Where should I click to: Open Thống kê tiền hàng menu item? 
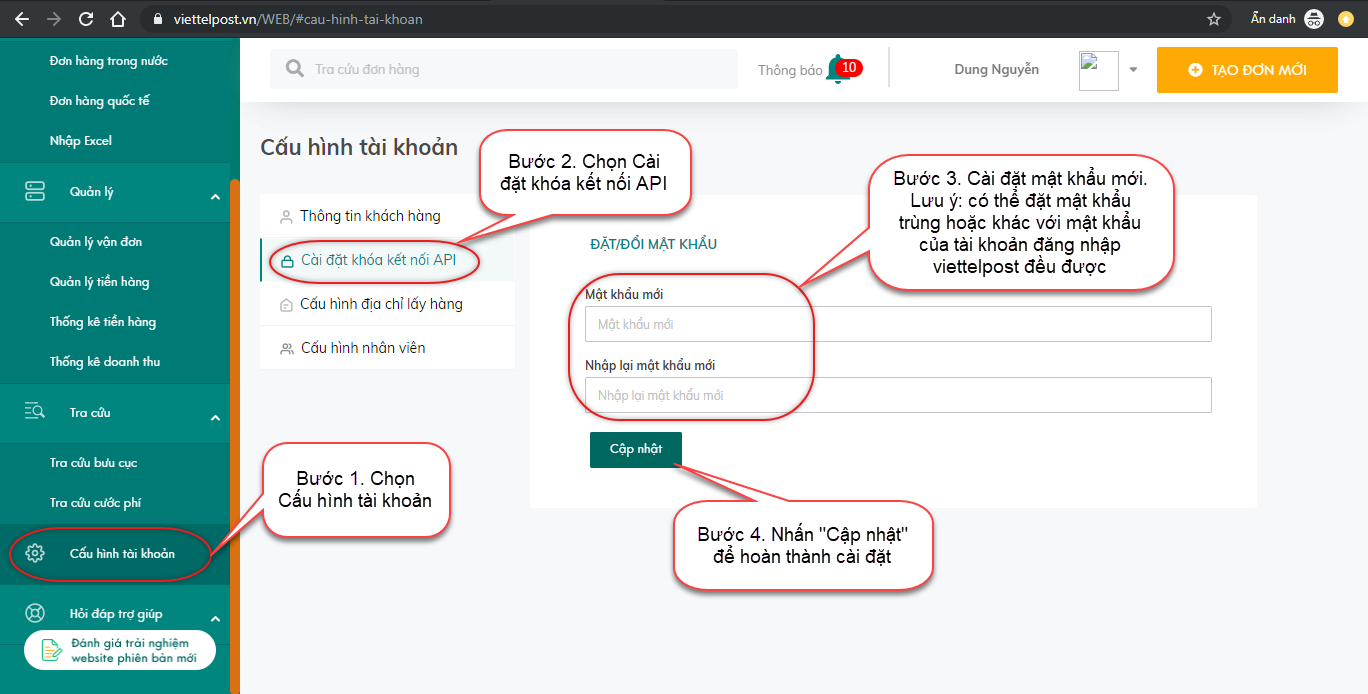coord(103,322)
